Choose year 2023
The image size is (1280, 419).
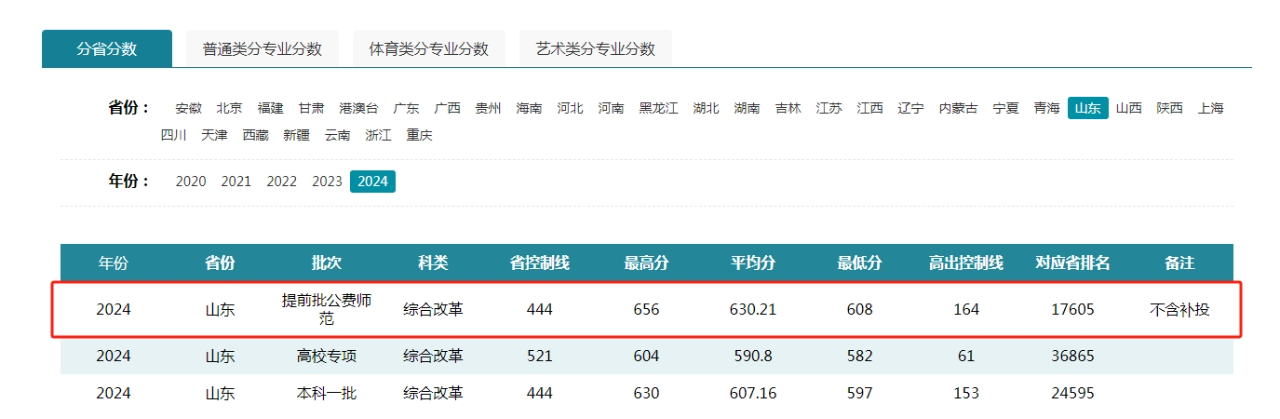(x=327, y=181)
